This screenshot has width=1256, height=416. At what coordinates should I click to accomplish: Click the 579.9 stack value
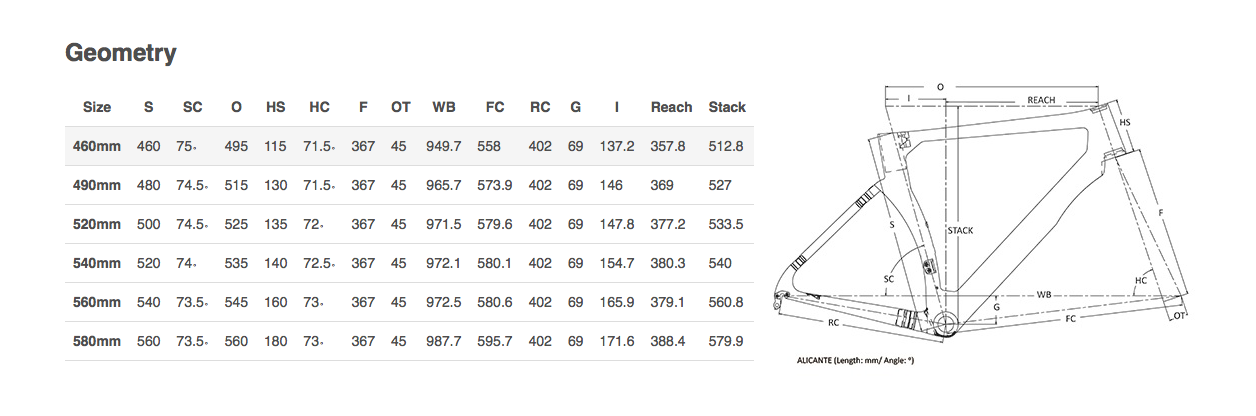[x=726, y=341]
